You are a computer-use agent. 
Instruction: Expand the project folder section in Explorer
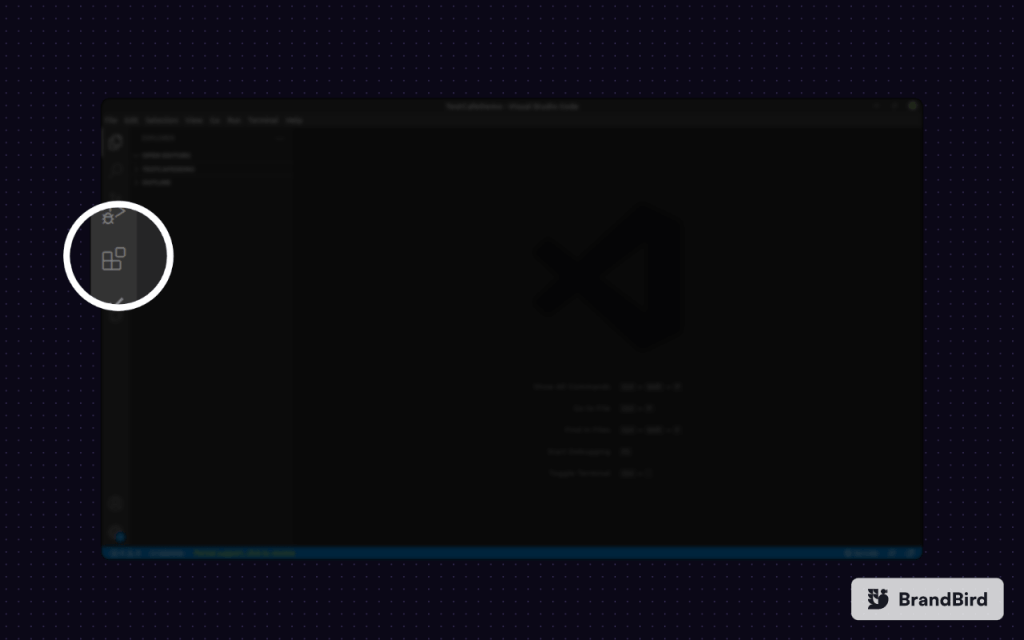click(x=168, y=170)
